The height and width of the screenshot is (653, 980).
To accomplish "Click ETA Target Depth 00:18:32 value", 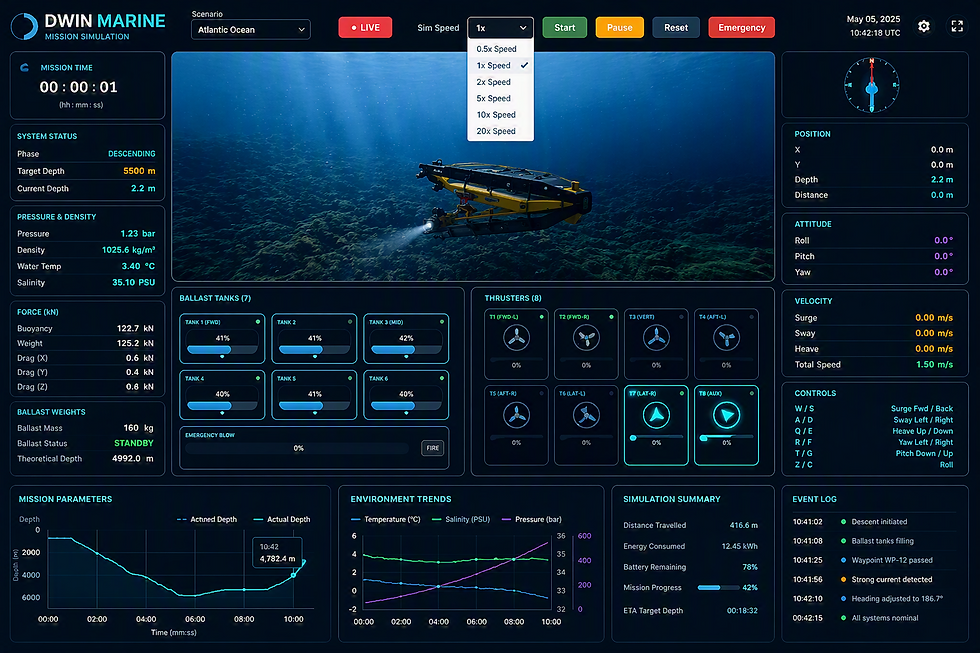I will coord(742,611).
